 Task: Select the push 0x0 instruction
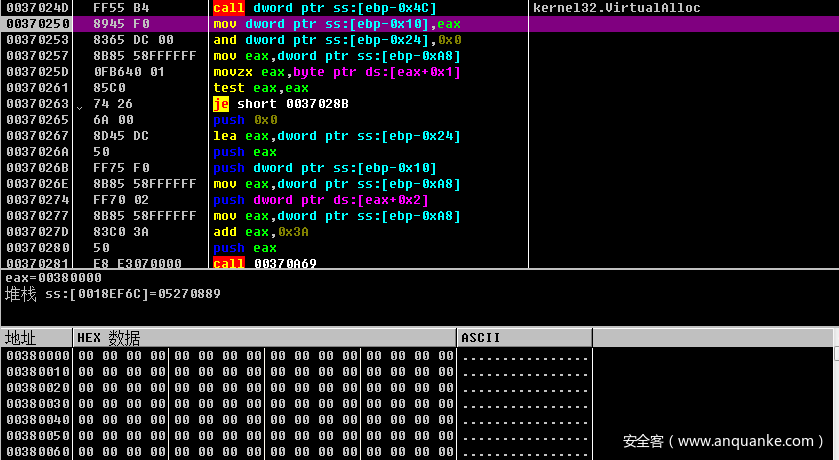click(x=245, y=120)
